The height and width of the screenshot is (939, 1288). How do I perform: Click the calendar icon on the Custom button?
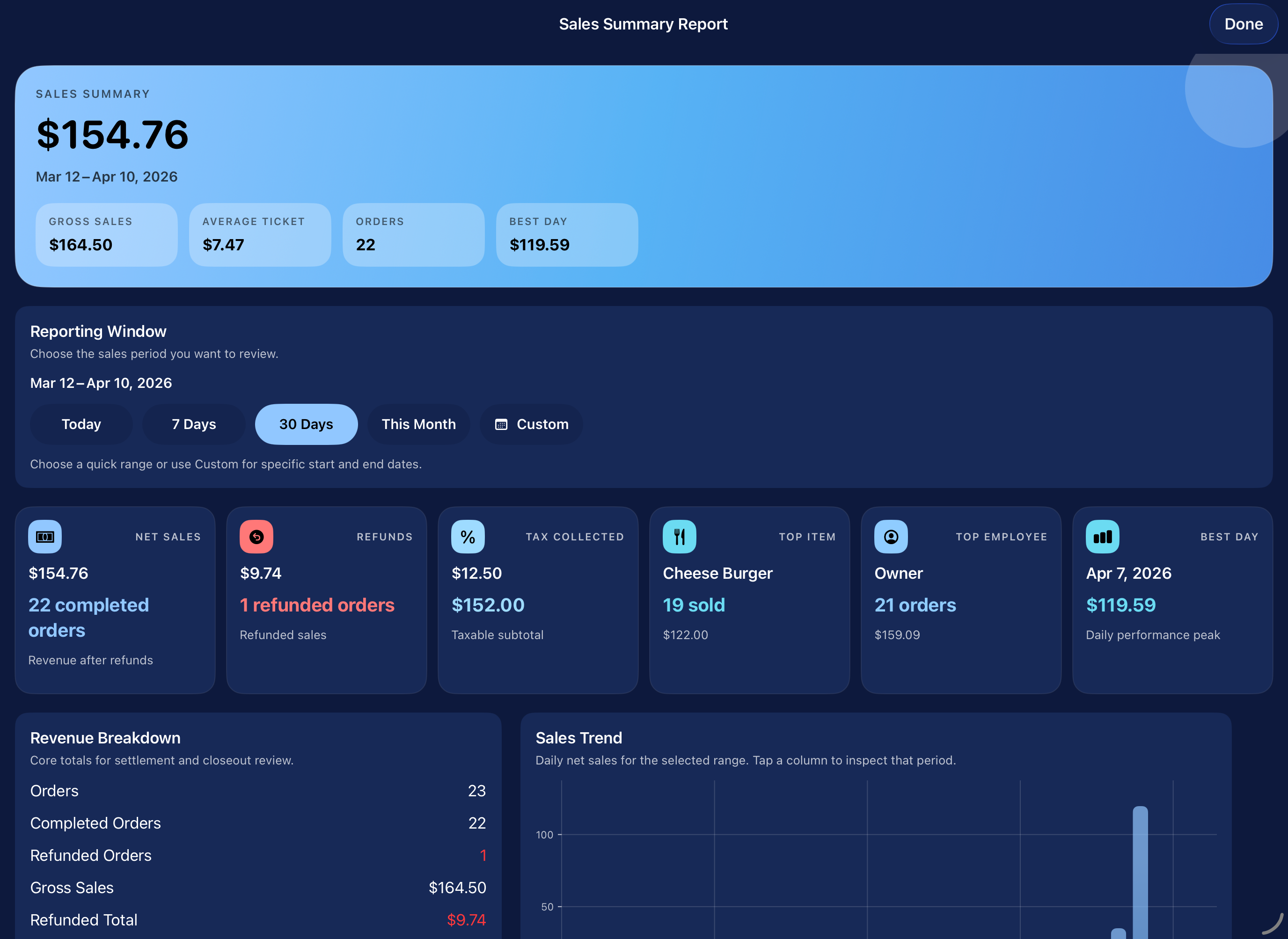(x=501, y=424)
